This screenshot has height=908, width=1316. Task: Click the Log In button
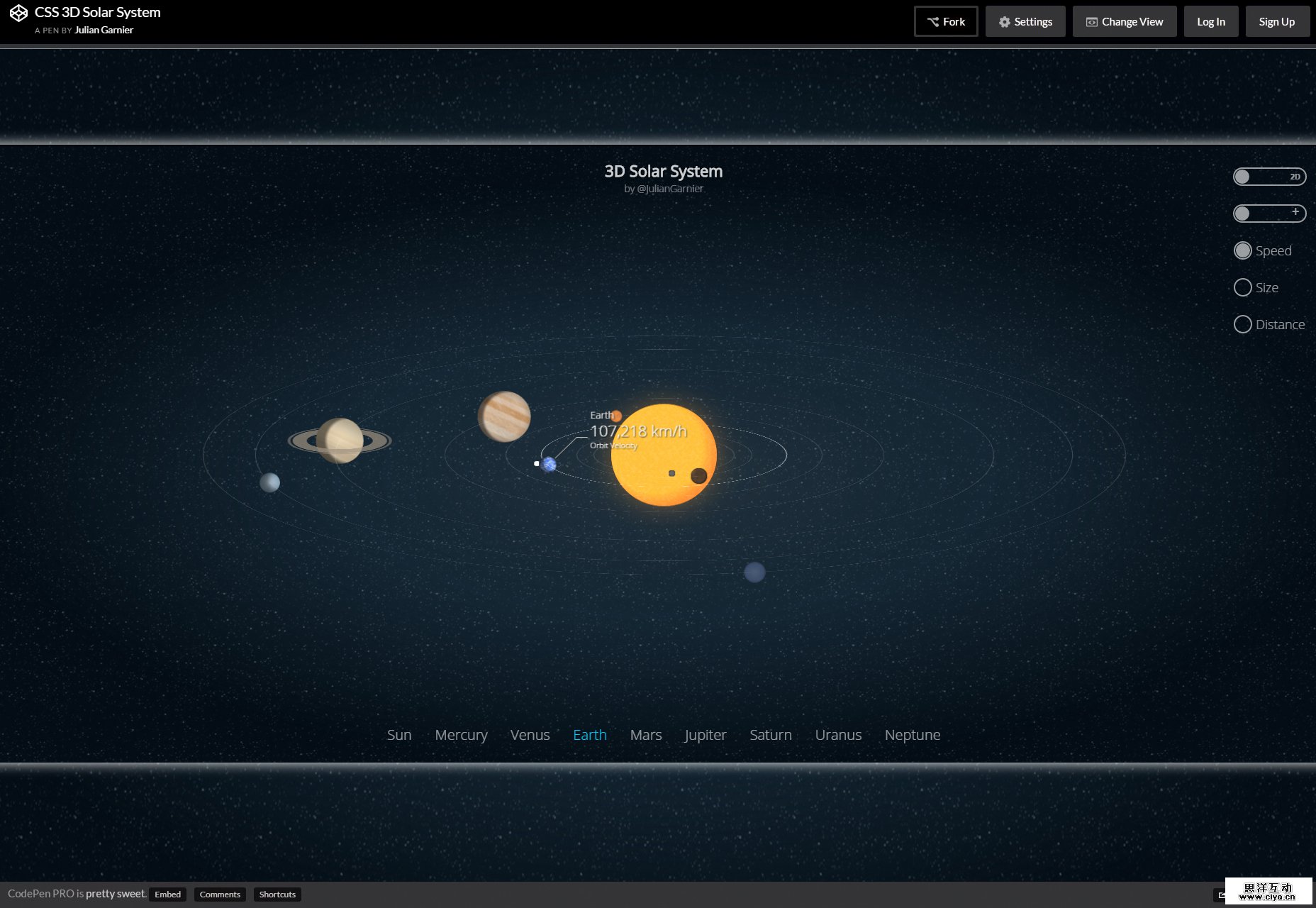coord(1211,21)
